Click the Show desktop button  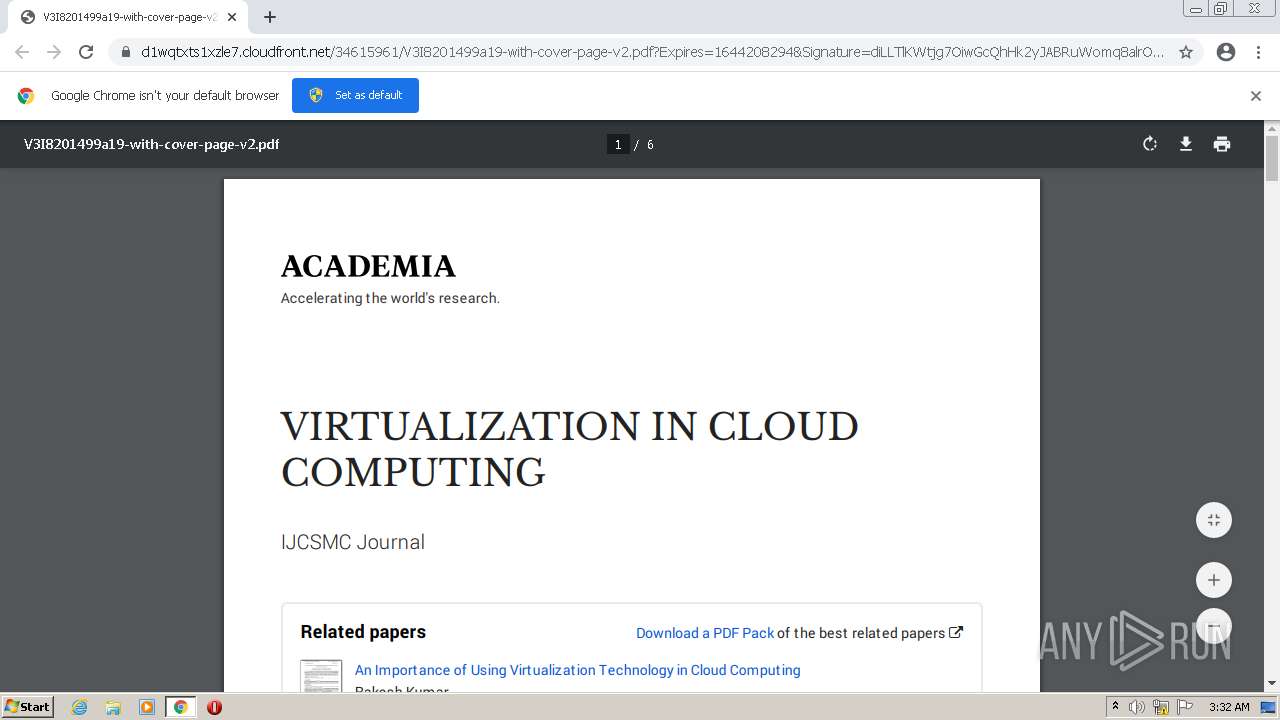tap(1269, 707)
